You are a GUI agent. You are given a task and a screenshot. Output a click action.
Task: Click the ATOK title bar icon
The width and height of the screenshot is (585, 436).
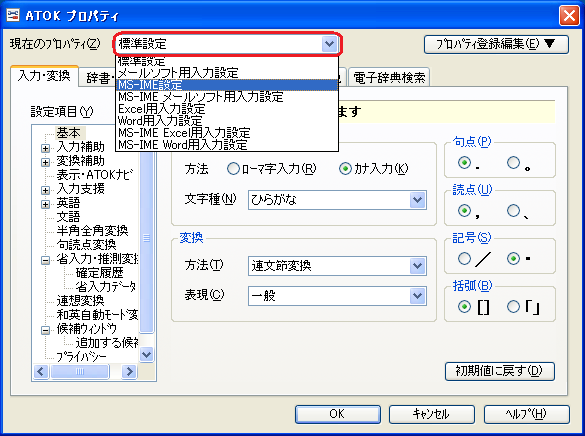click(x=13, y=16)
